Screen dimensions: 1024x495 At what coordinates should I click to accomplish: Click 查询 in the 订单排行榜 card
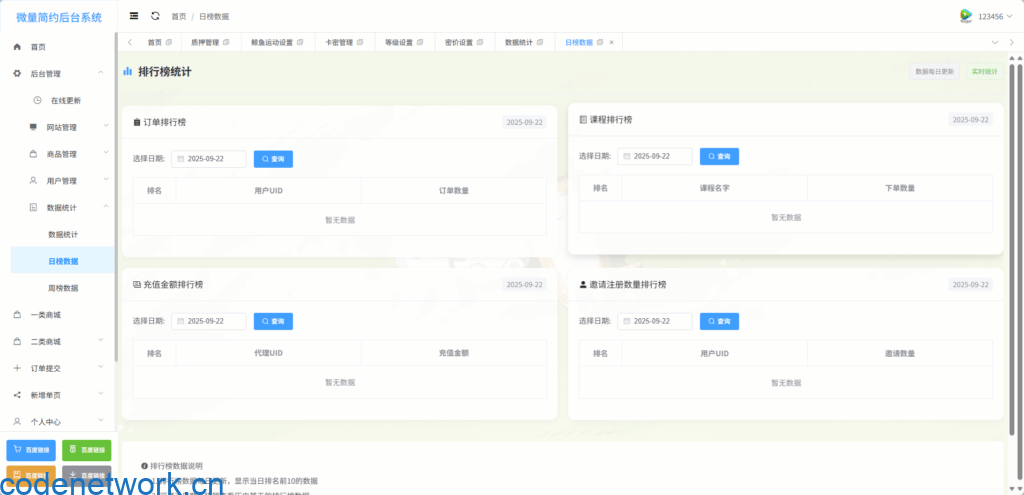(x=273, y=159)
